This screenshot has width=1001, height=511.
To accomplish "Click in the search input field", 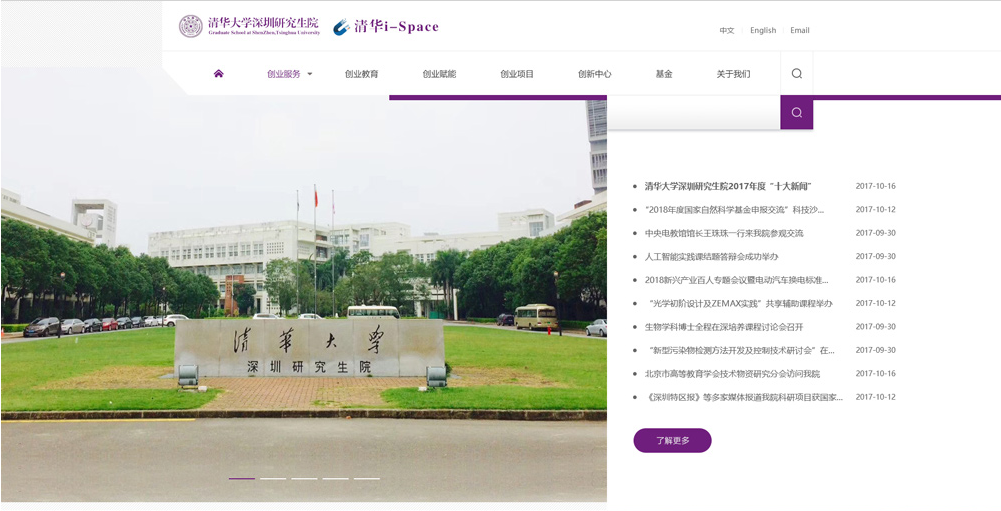I will coord(693,113).
